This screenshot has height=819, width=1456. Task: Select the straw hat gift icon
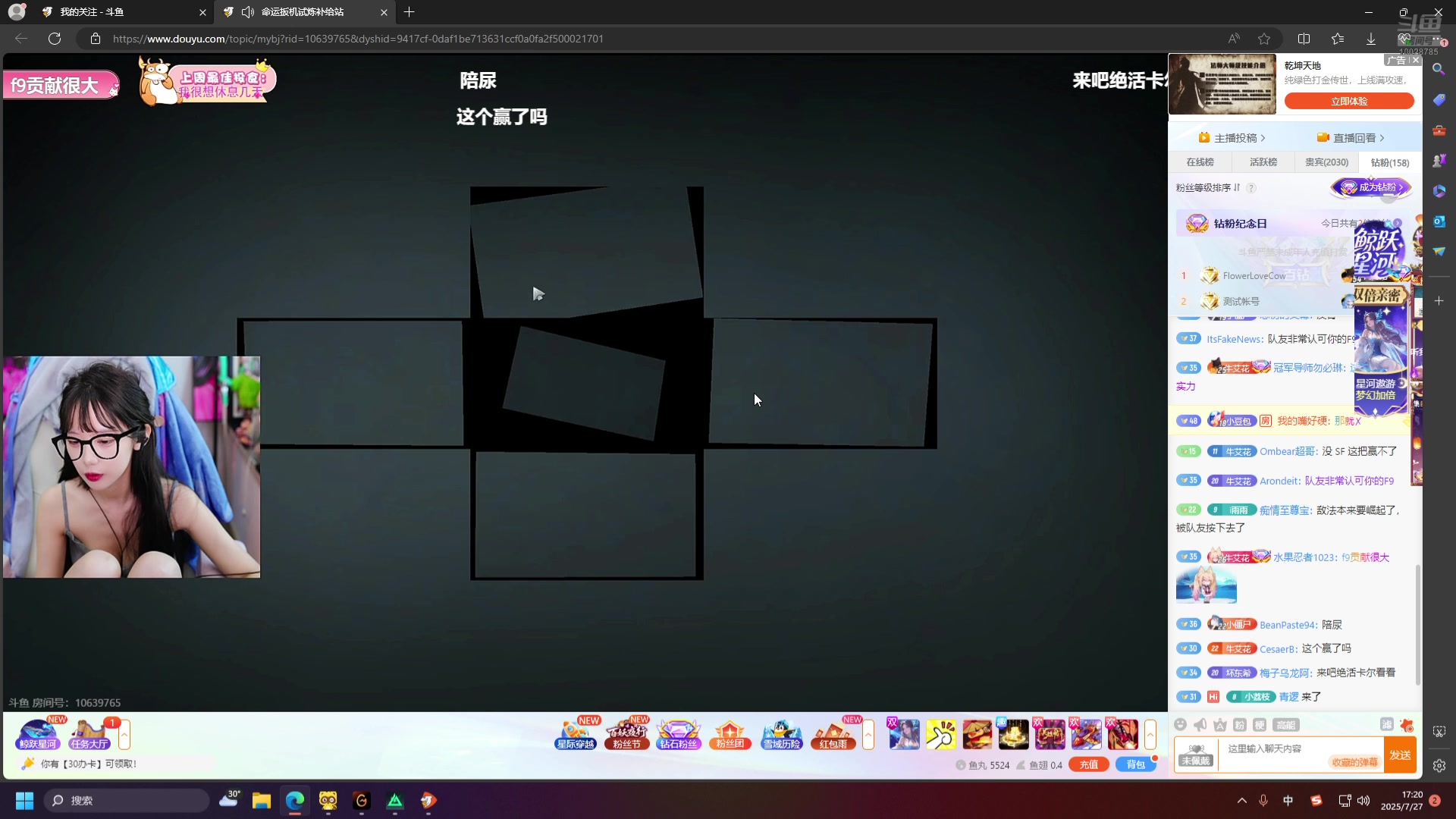pos(977,734)
